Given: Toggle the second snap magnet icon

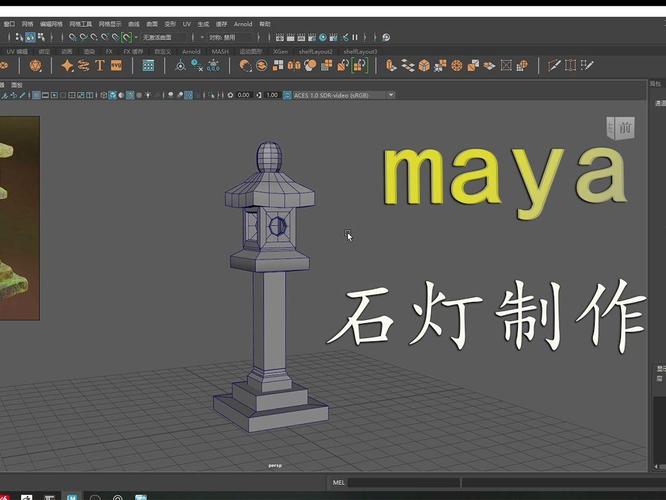Looking at the screenshot, I should (83, 37).
